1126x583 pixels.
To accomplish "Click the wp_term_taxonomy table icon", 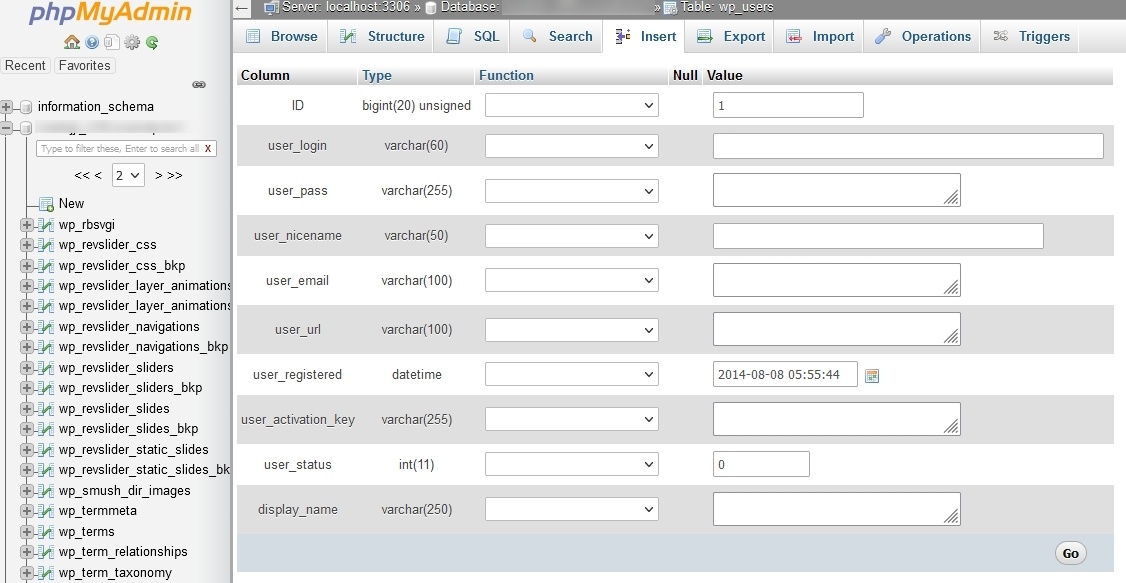I will (x=46, y=572).
